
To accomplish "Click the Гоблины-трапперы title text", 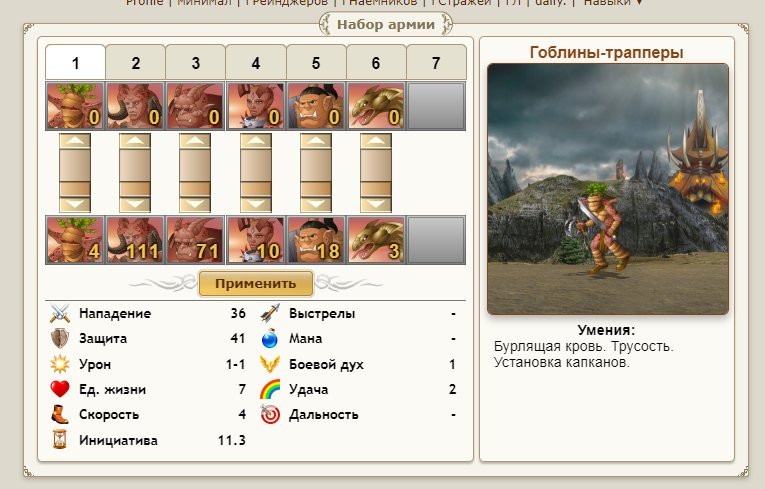I will coord(606,52).
